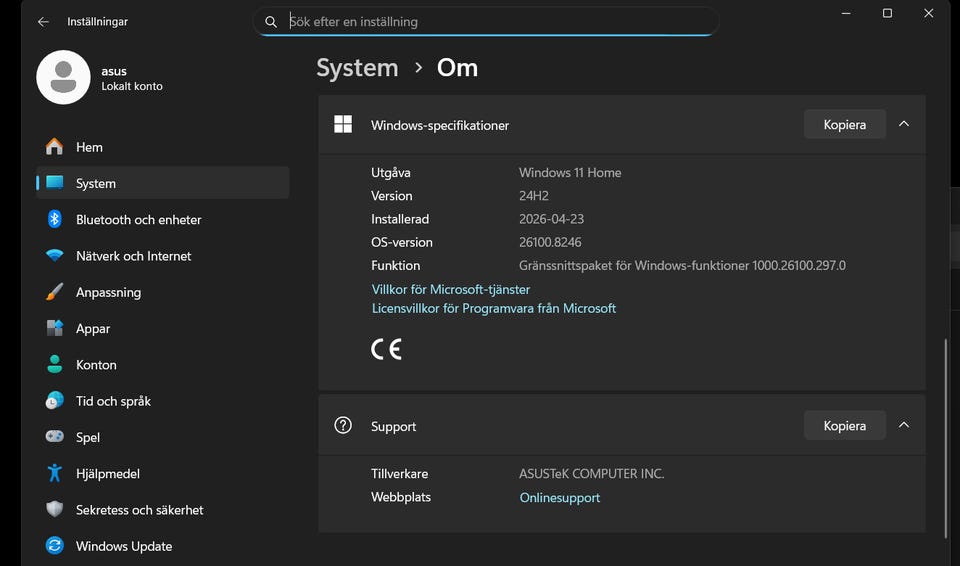Collapse the Support section chevron
Image resolution: width=960 pixels, height=566 pixels.
[904, 425]
